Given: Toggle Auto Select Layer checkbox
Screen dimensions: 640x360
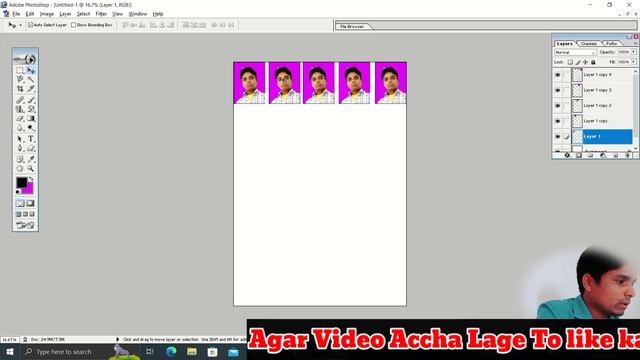Looking at the screenshot, I should coord(31,25).
